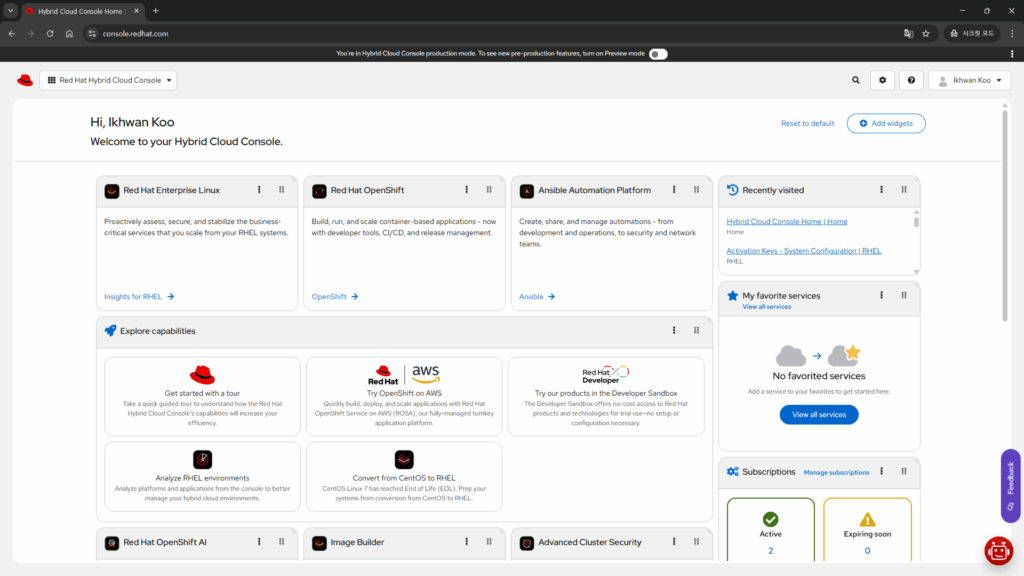Open the chatbot assistant icon at bottom right

click(x=998, y=550)
